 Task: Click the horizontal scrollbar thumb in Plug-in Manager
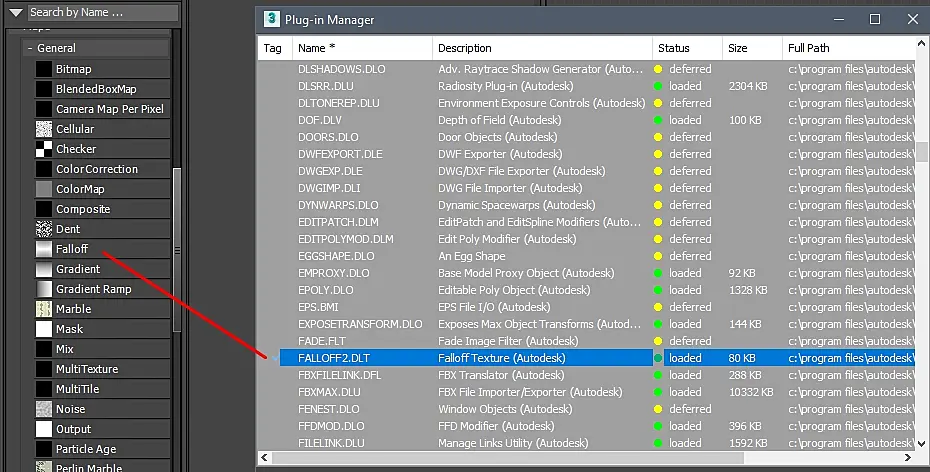(508, 457)
